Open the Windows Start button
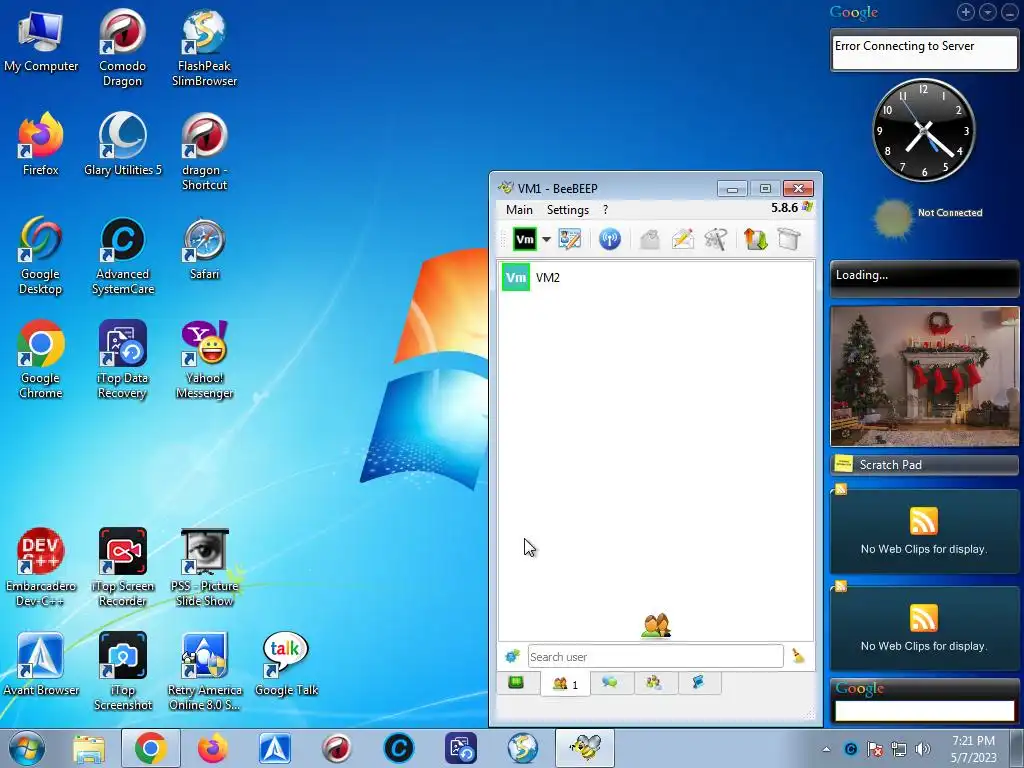 26,748
